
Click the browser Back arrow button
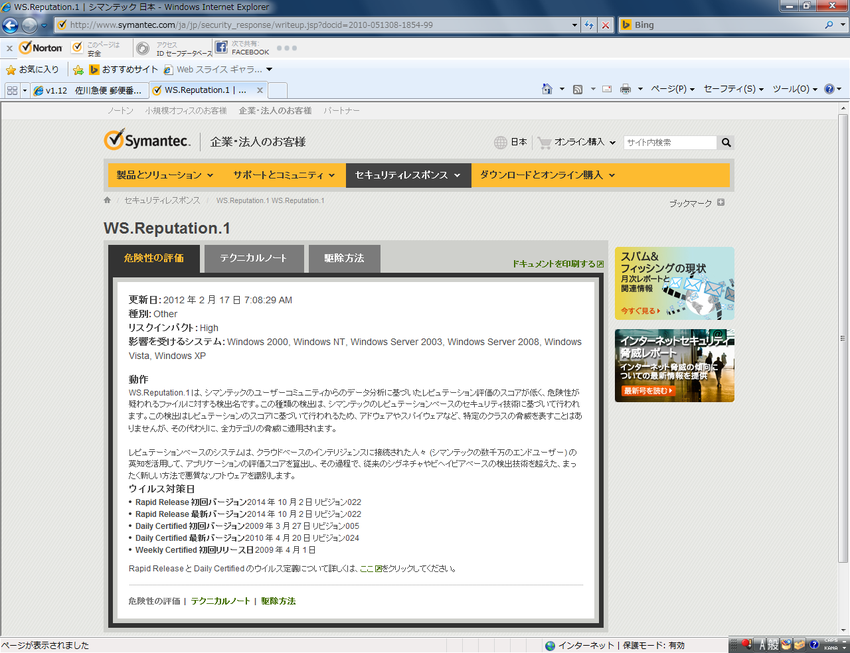point(10,25)
